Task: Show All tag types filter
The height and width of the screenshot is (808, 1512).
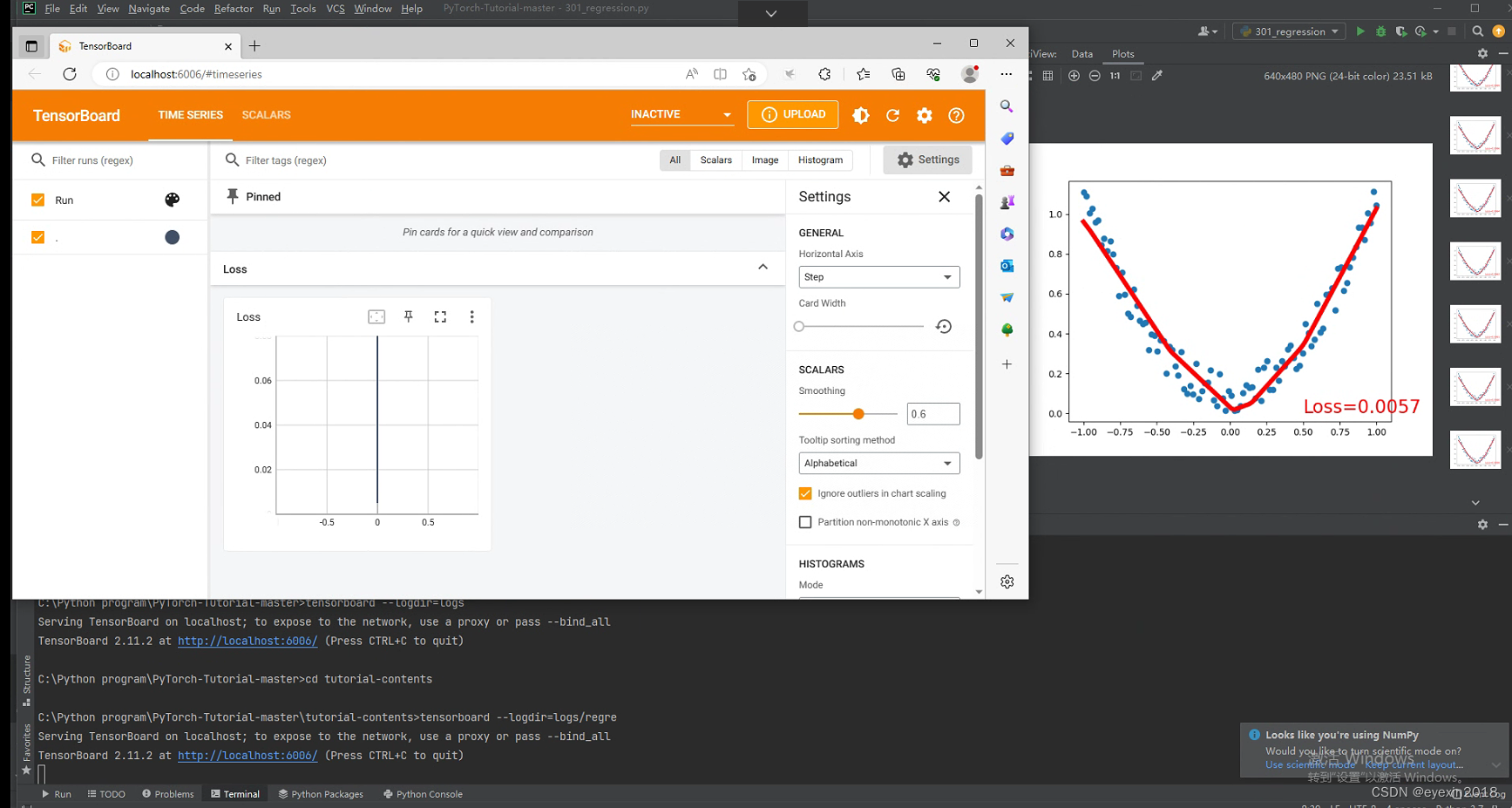Action: click(x=675, y=160)
